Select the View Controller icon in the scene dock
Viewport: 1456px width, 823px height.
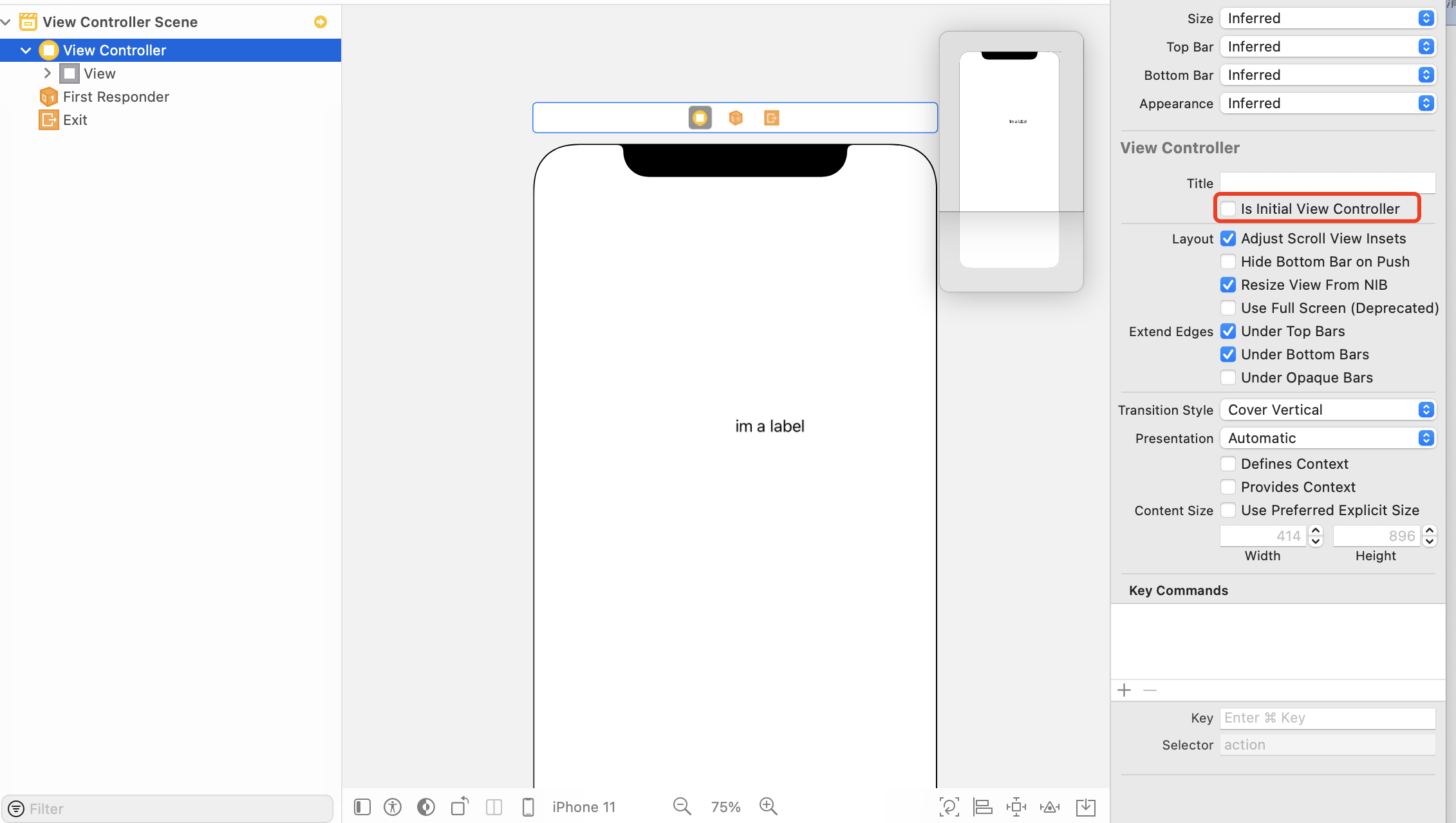pos(700,118)
